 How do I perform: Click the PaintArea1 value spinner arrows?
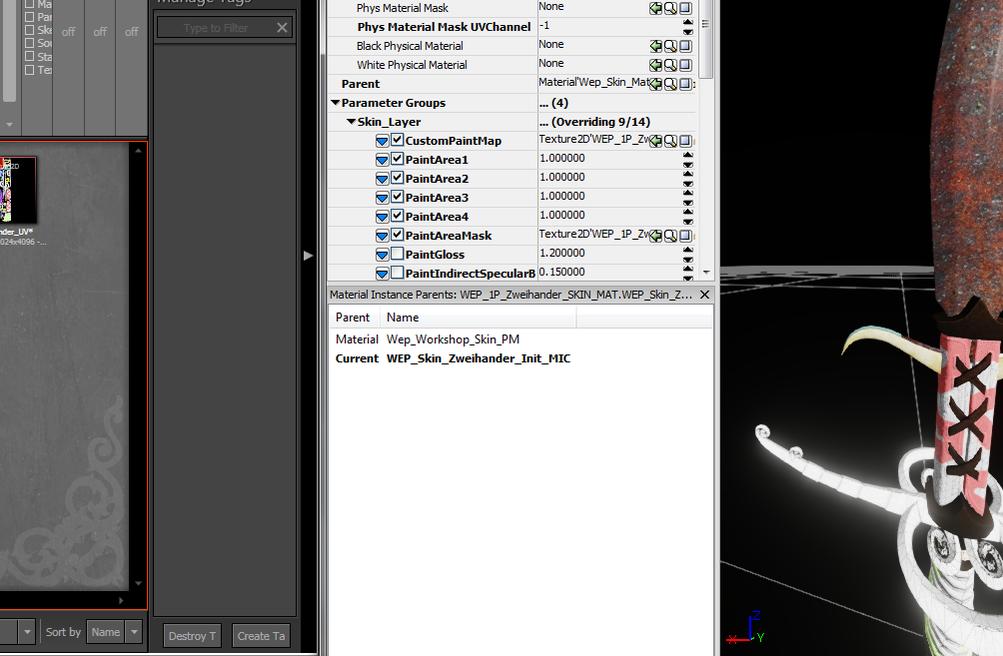tap(688, 160)
